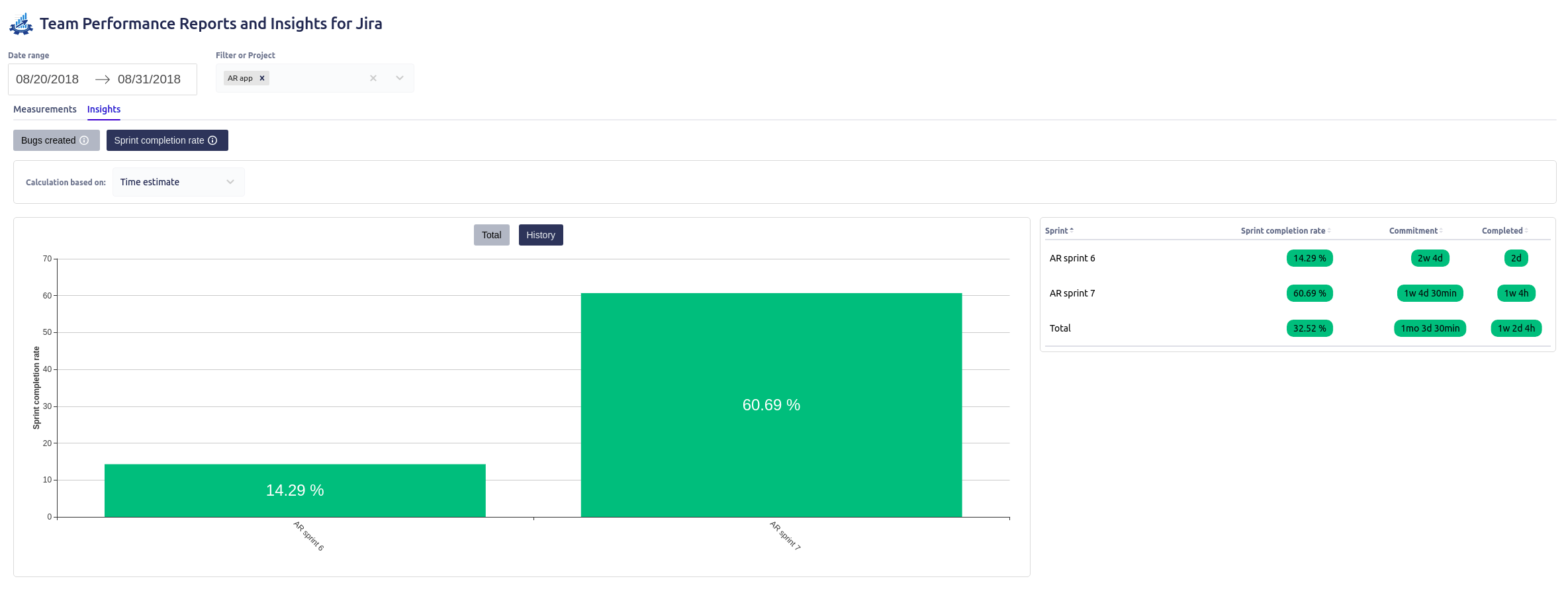Viewport: 1568px width, 593px height.
Task: Click the arrow between date range fields
Action: (103, 79)
